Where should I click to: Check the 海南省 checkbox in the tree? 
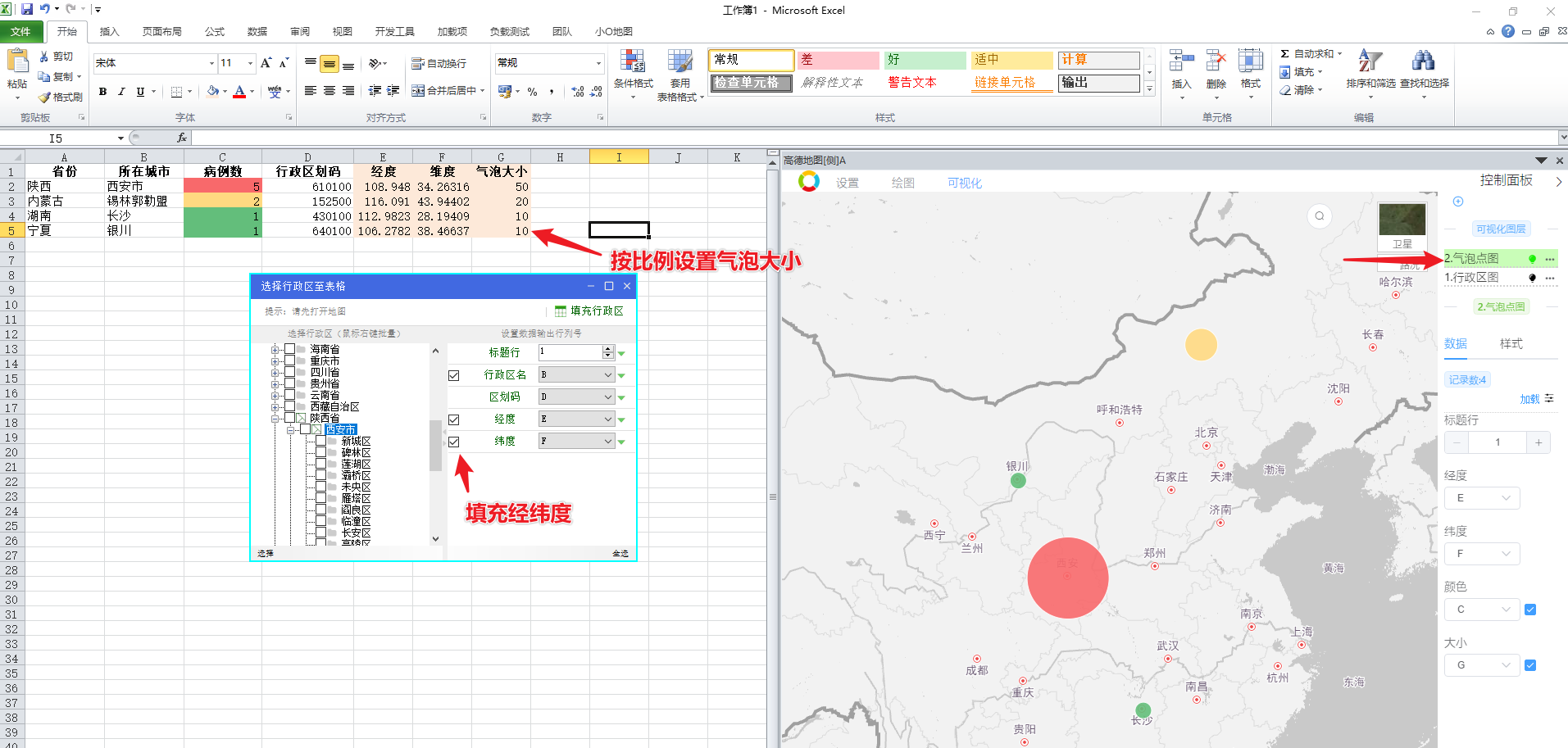(290, 350)
